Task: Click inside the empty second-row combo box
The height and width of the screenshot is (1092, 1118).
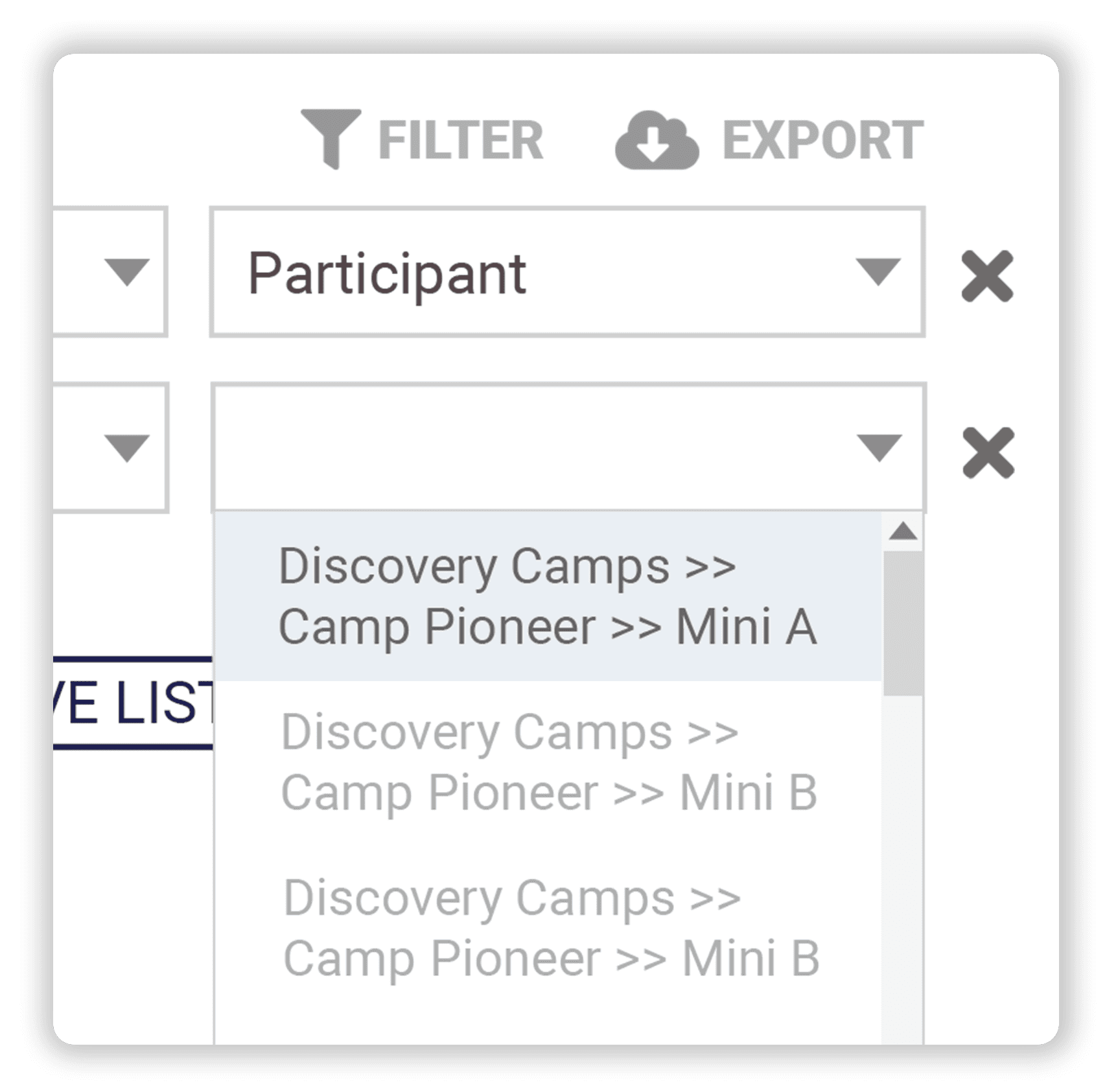Action: pos(531,448)
